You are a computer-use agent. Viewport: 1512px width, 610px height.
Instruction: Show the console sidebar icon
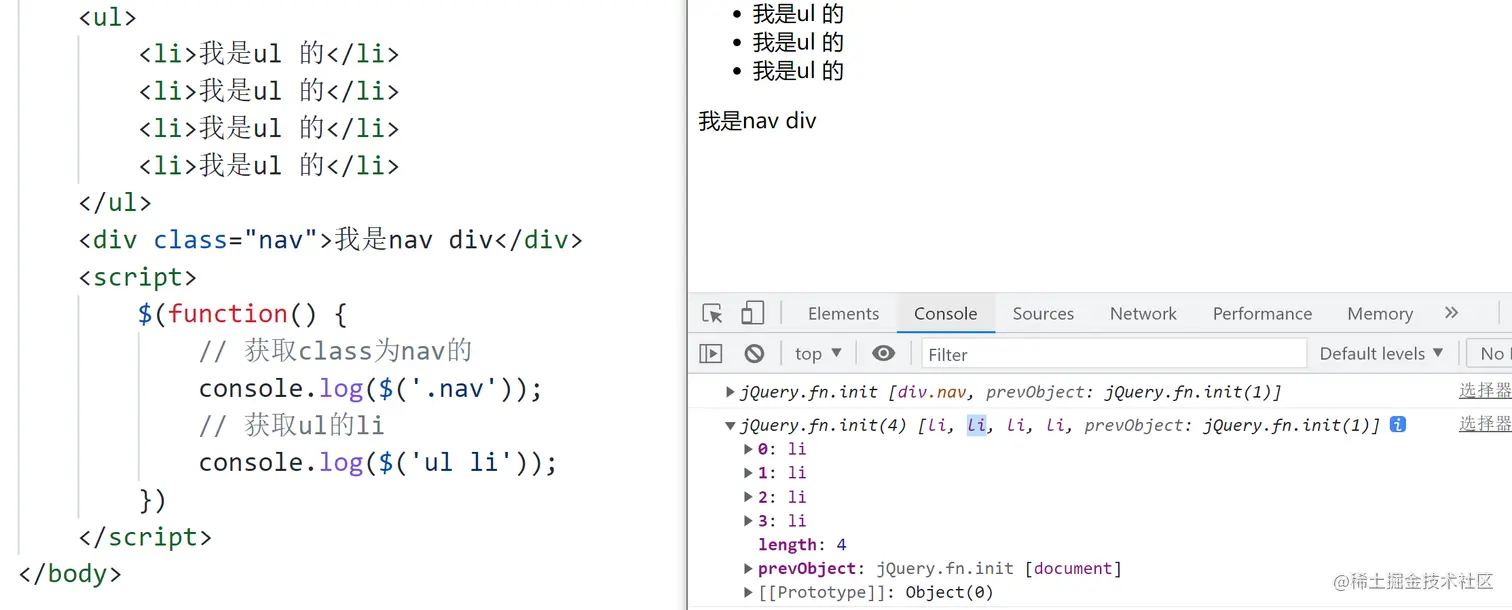pyautogui.click(x=711, y=353)
